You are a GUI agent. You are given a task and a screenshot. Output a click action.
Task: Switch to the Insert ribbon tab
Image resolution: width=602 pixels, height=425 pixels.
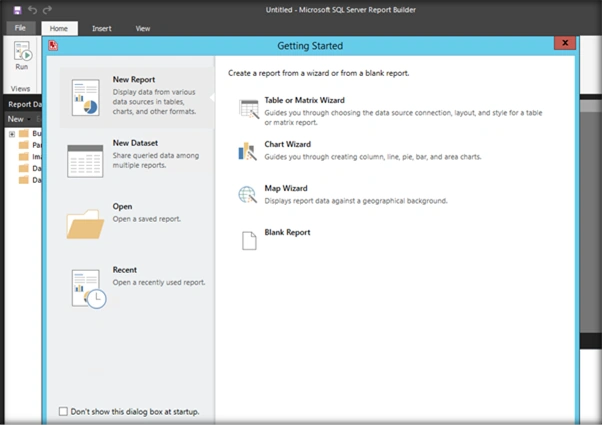click(102, 28)
